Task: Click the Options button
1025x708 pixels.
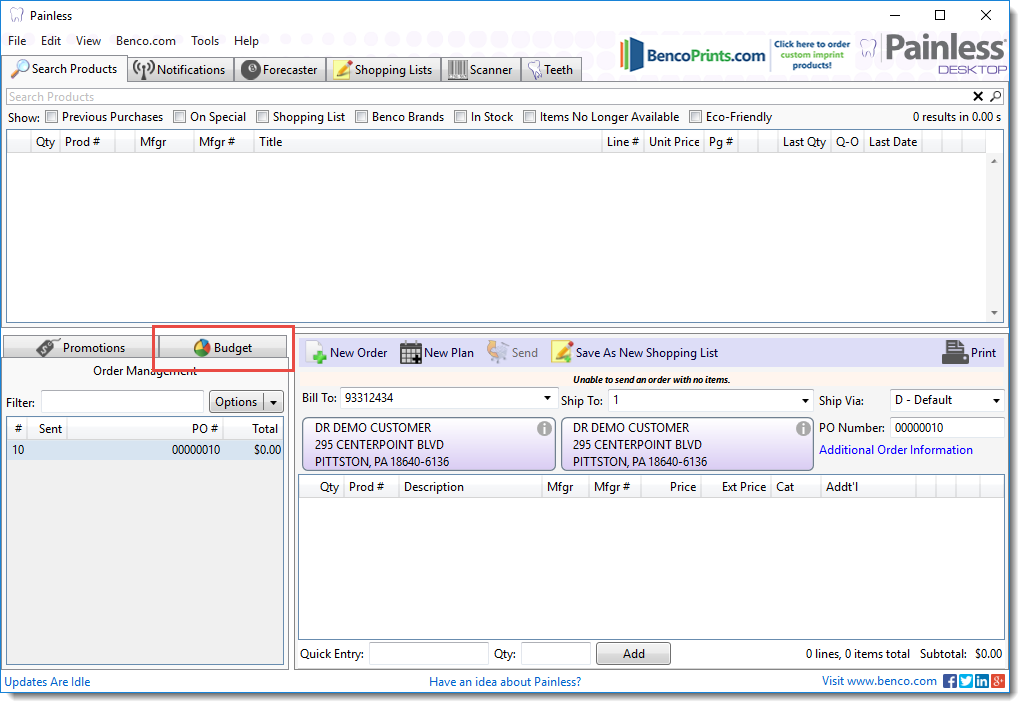Action: pyautogui.click(x=237, y=402)
